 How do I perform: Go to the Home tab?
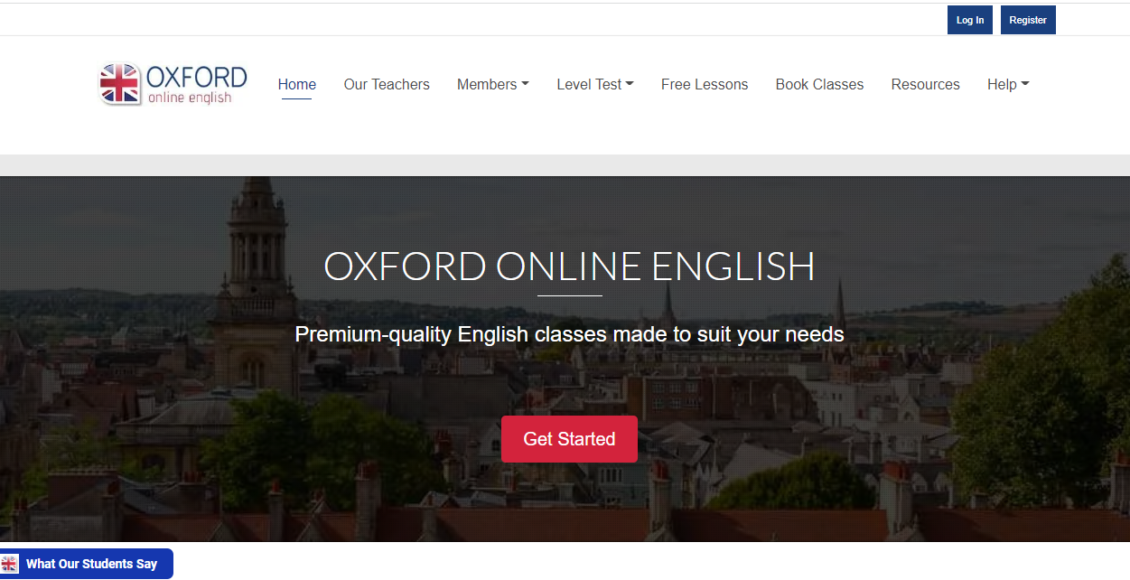tap(297, 84)
